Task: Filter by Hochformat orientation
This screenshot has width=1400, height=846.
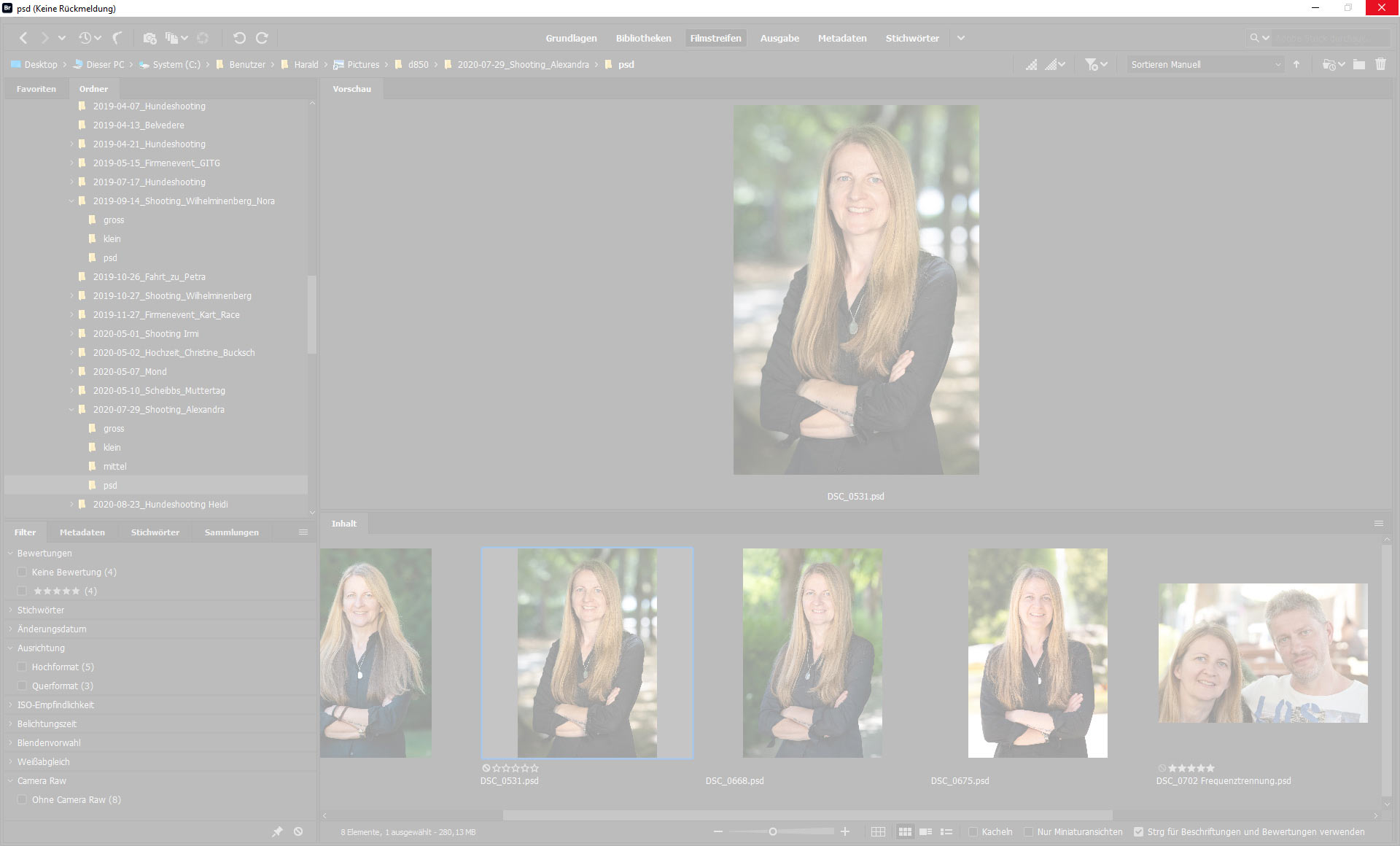Action: [x=22, y=667]
